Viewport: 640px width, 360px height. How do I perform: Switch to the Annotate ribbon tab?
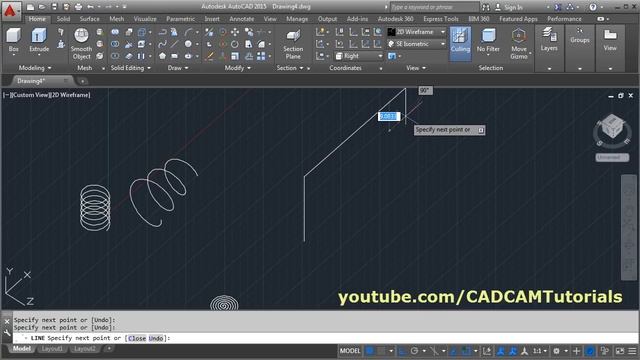pyautogui.click(x=242, y=19)
